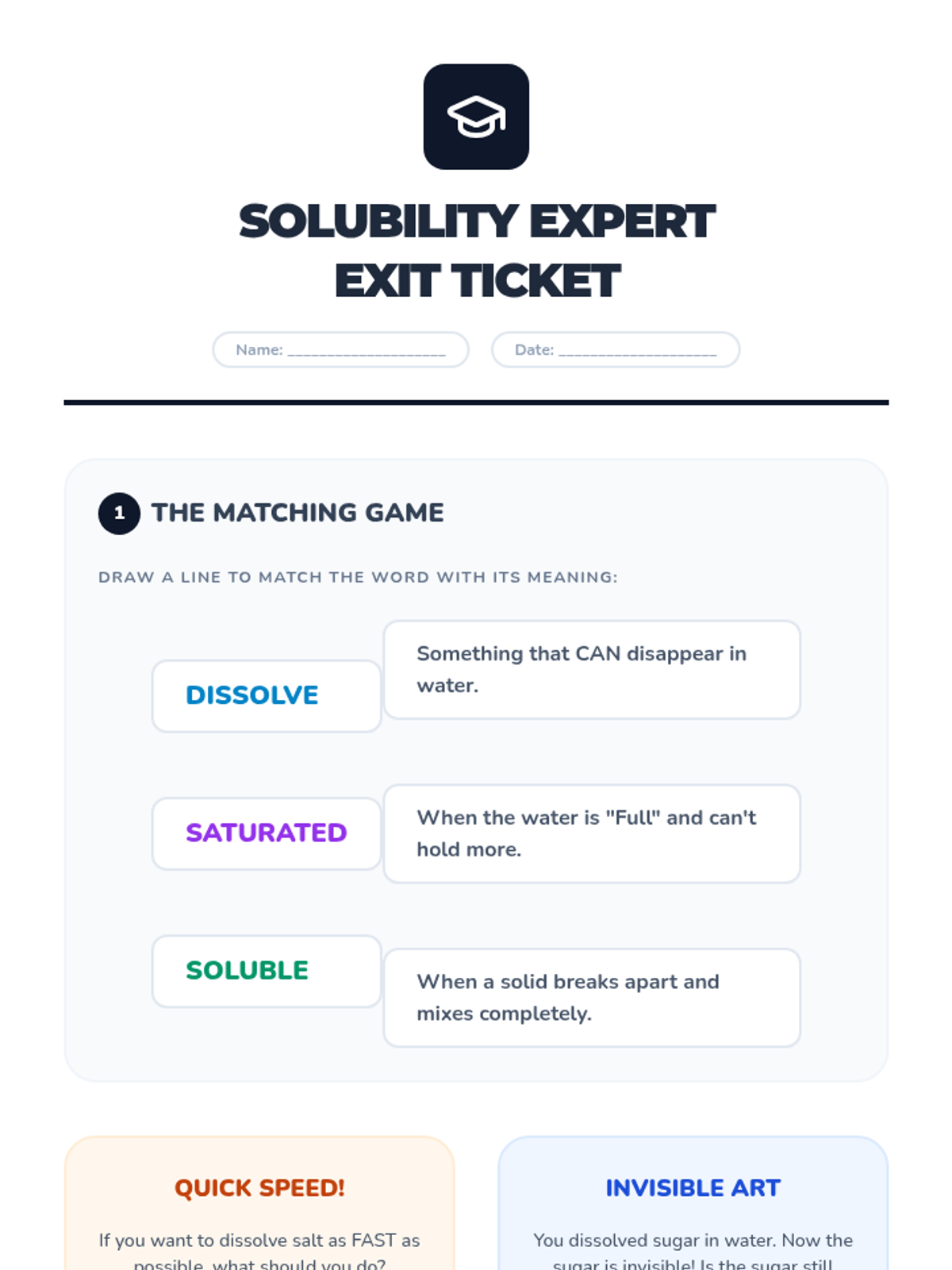This screenshot has width=952, height=1270.
Task: Click the "Draw a line to match" instruction
Action: [x=358, y=577]
